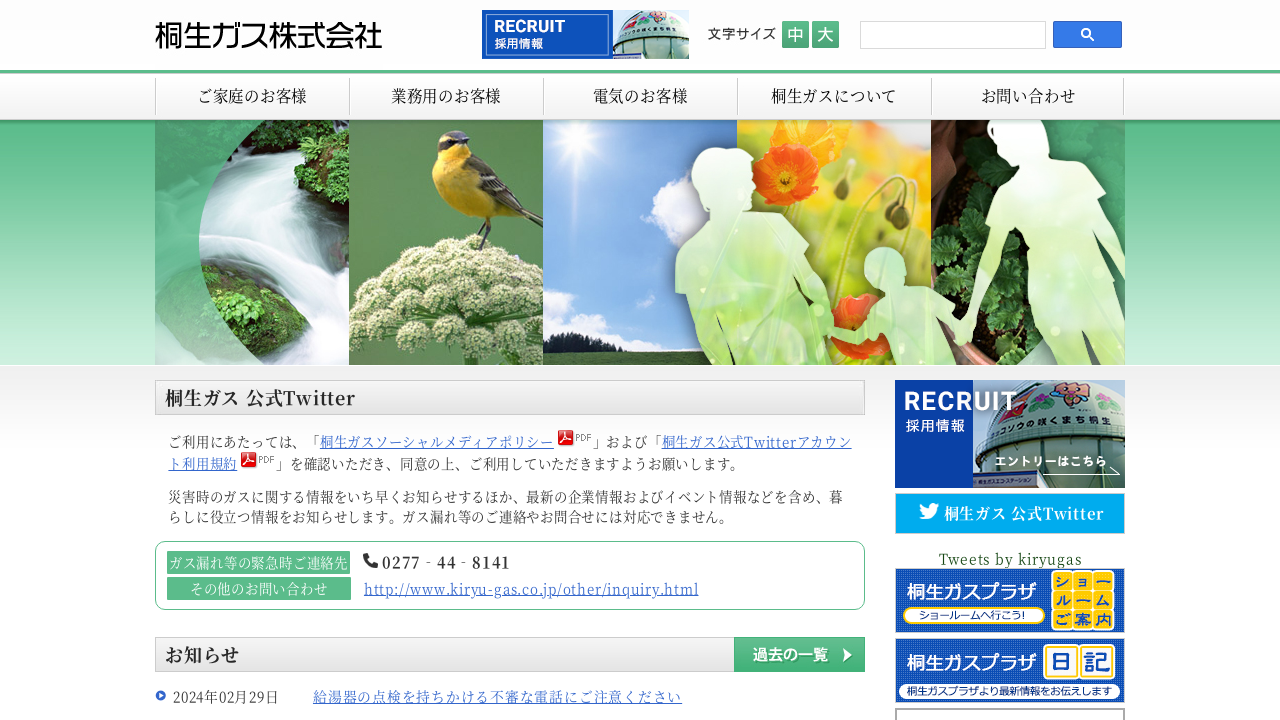Viewport: 1280px width, 720px height.
Task: Open the water heater suspicious calls notice
Action: tap(497, 697)
